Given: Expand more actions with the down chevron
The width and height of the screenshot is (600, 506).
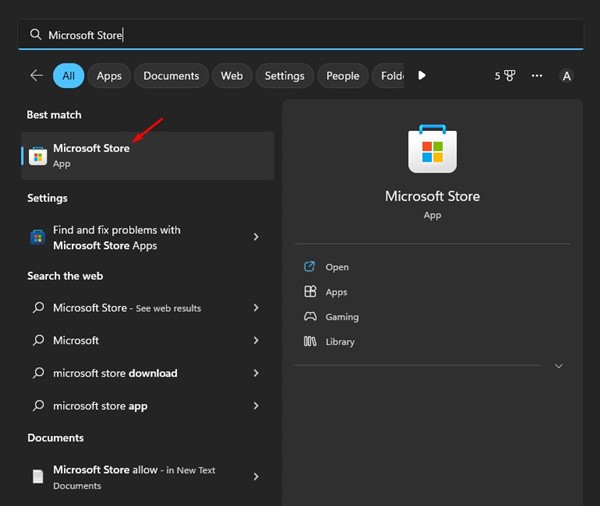Looking at the screenshot, I should point(558,366).
